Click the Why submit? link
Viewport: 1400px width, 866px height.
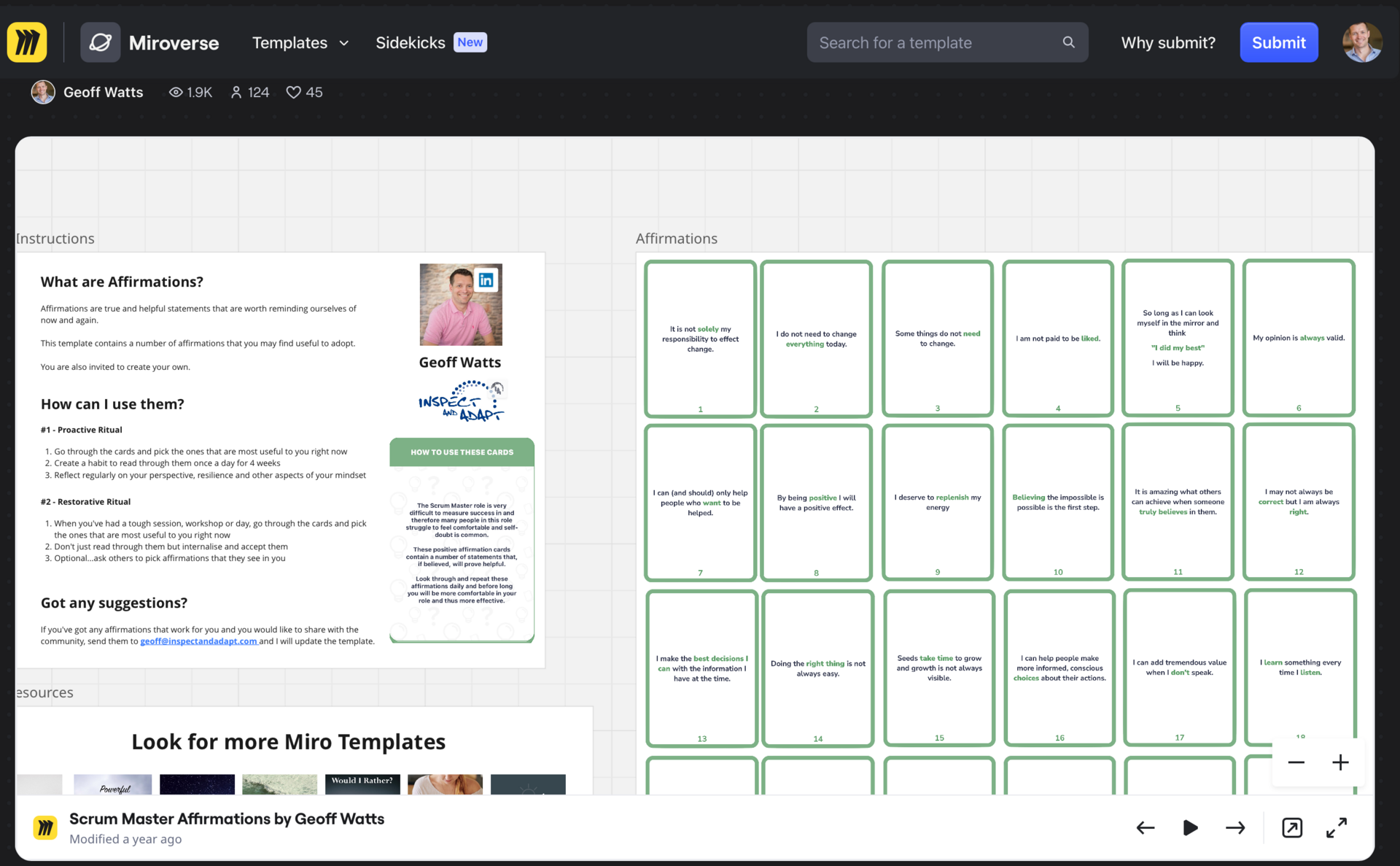(x=1168, y=42)
